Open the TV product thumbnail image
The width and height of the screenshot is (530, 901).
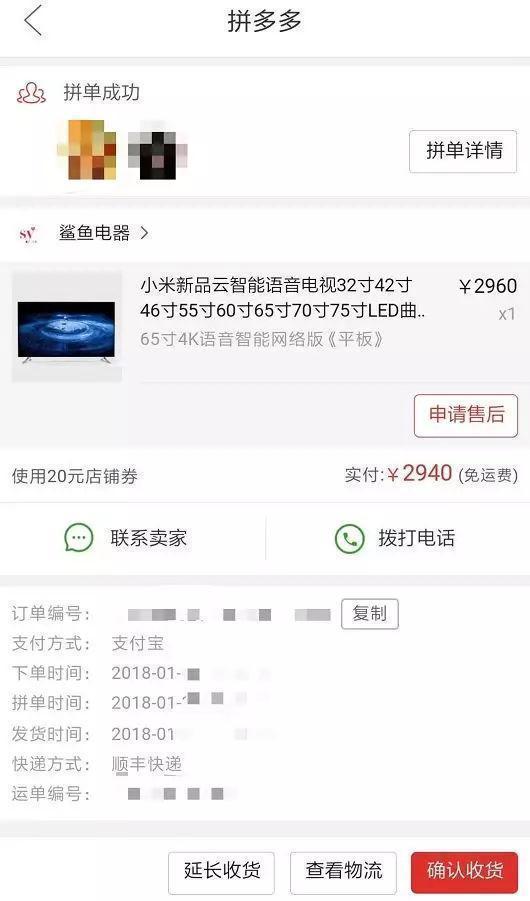[67, 326]
